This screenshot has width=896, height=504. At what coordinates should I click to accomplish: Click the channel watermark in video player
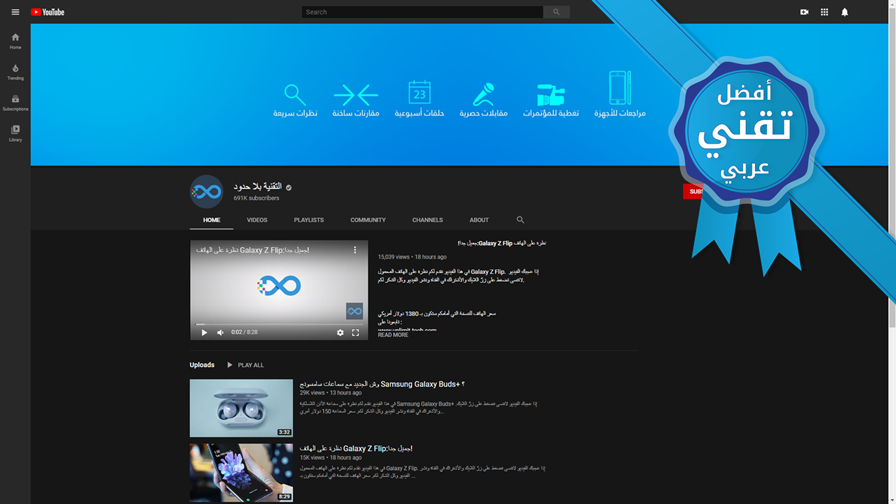(x=354, y=311)
